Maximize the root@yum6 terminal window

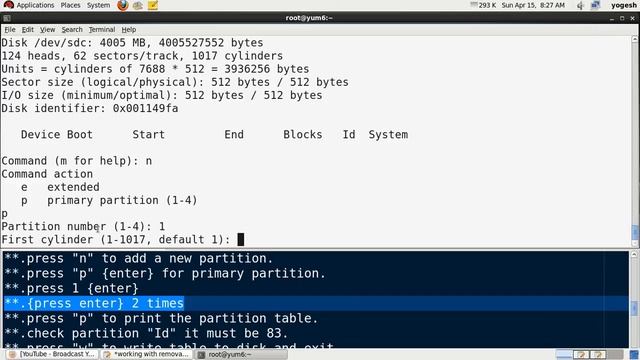click(x=622, y=18)
